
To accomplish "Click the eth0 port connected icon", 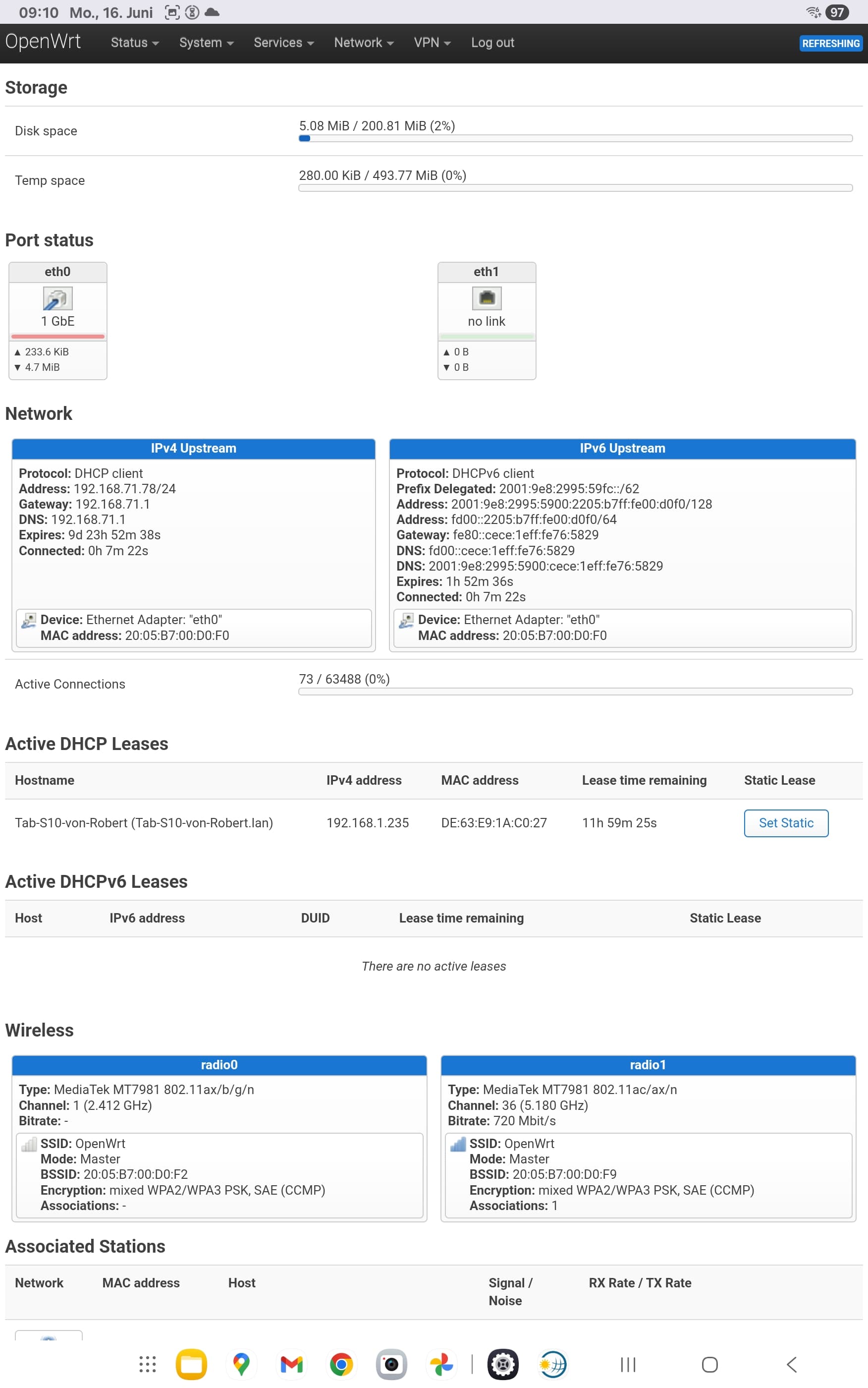I will 57,298.
